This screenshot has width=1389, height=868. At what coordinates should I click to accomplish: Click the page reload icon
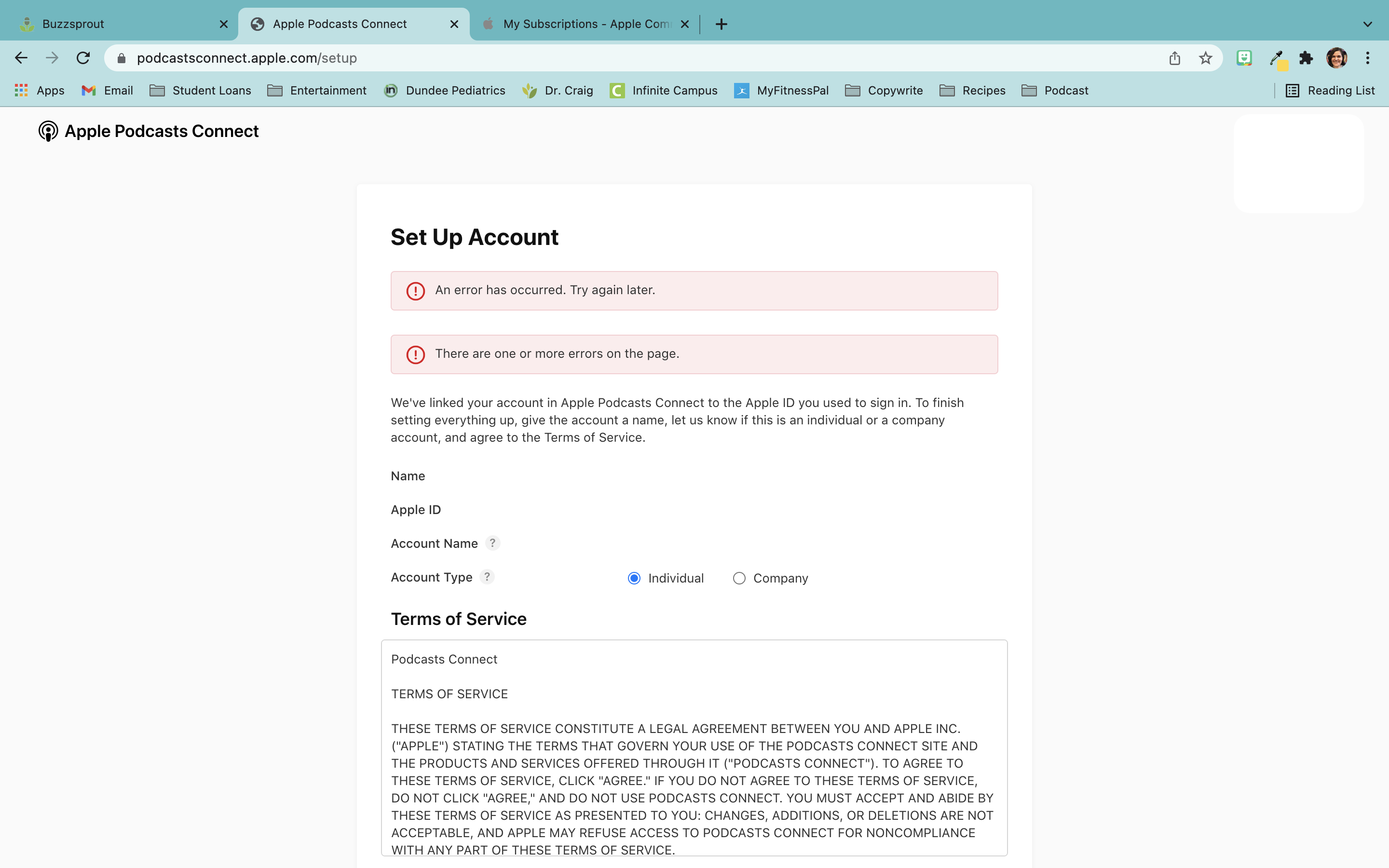(83, 58)
